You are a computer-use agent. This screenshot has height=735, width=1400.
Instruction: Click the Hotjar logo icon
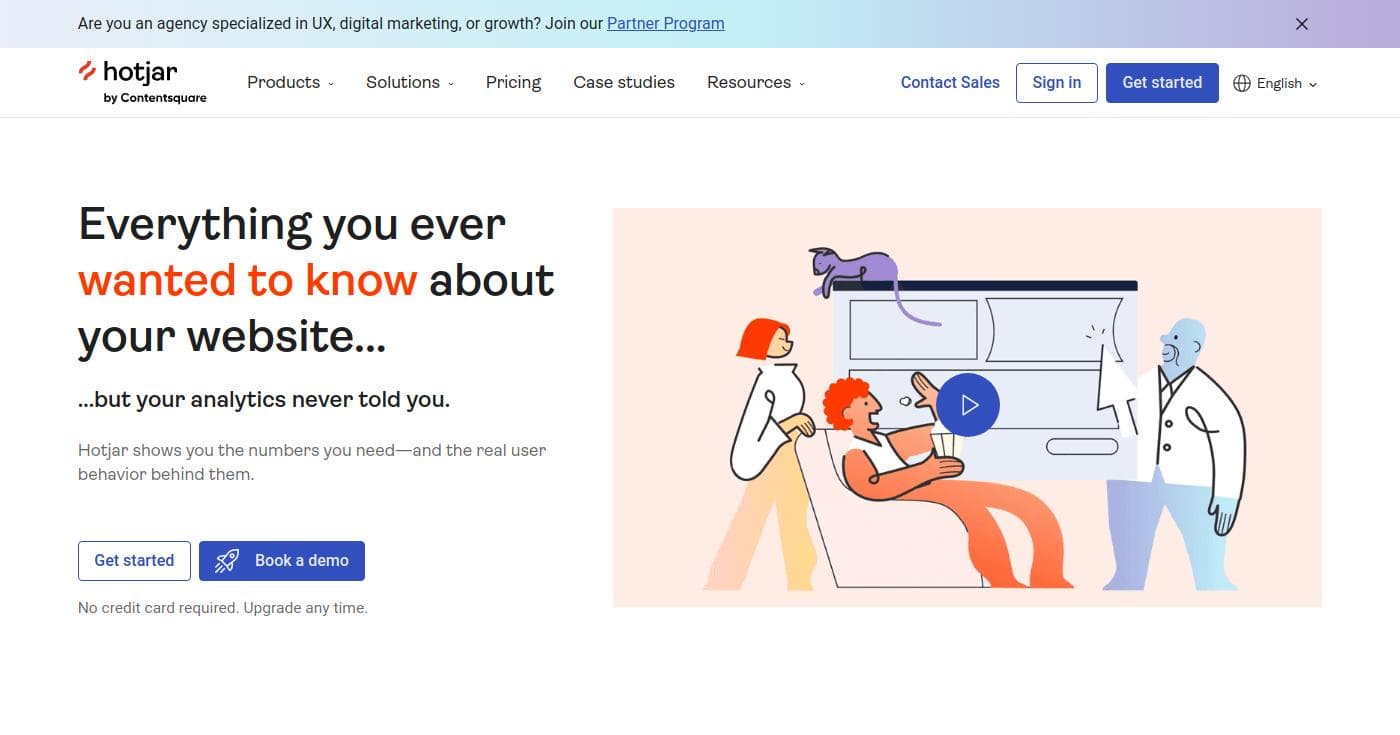pos(87,71)
